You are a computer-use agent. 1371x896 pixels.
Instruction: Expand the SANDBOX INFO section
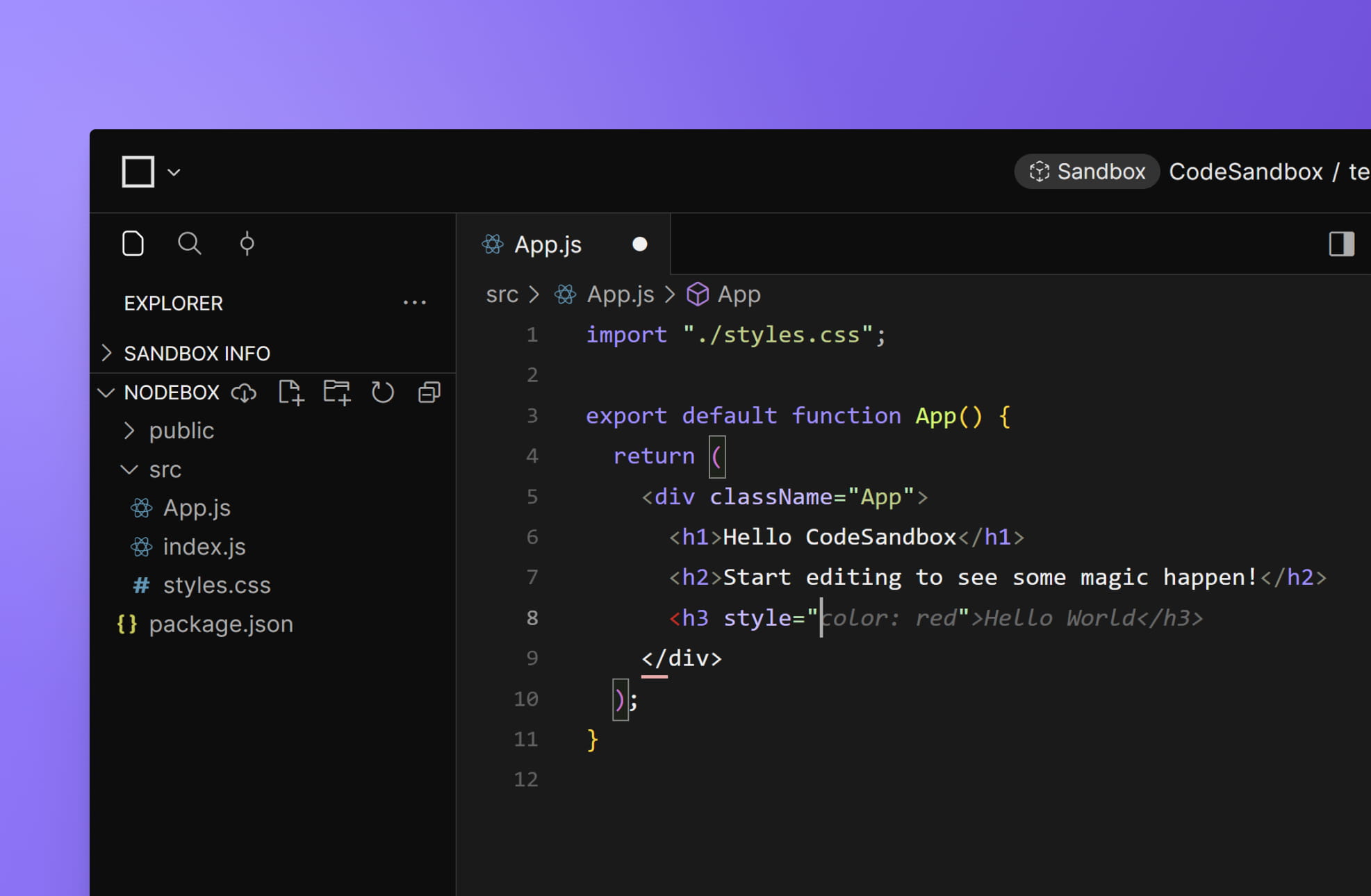click(x=197, y=353)
